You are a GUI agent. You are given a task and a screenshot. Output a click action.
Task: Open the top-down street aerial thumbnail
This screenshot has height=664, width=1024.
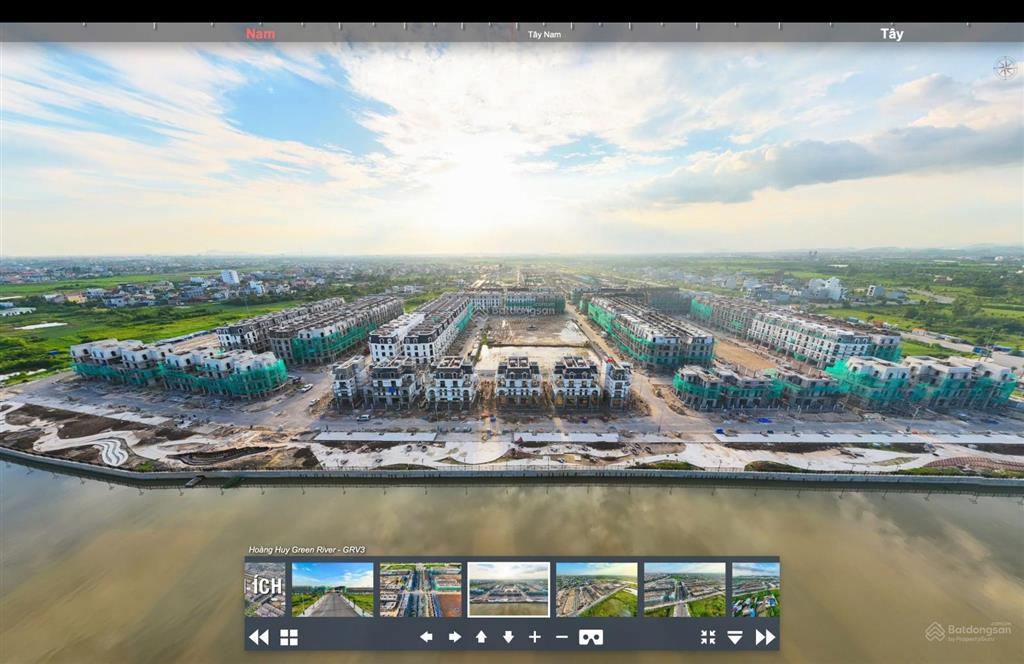[x=420, y=590]
